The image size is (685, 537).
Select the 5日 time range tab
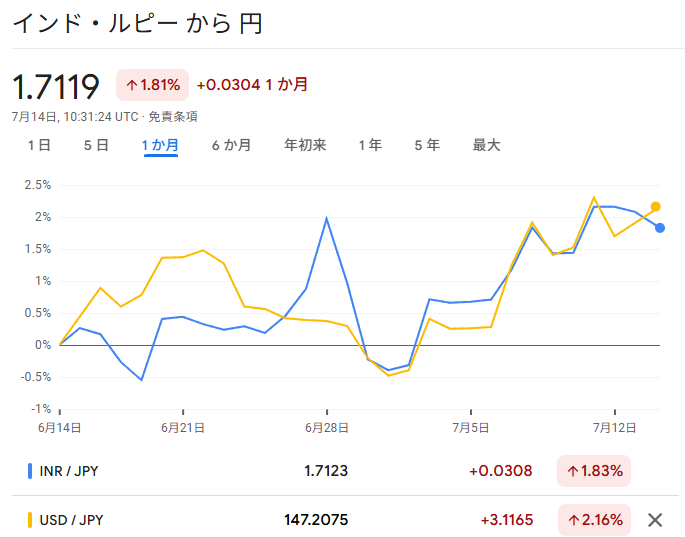tap(96, 145)
